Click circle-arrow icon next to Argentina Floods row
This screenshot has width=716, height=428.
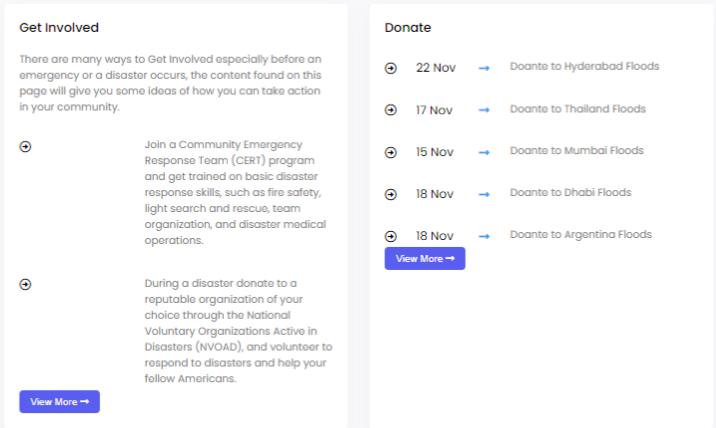(390, 236)
